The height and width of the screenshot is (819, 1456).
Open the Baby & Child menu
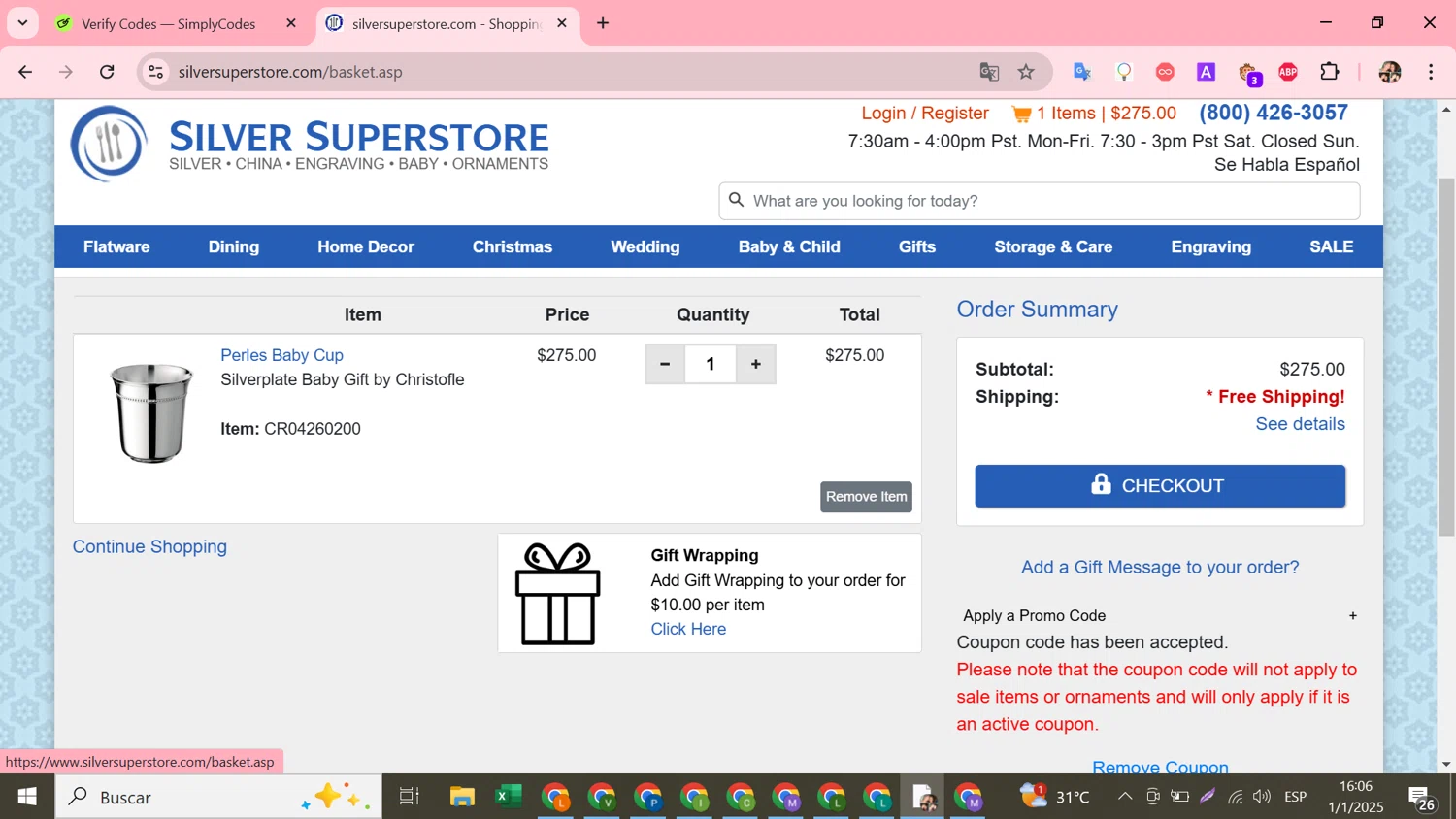click(789, 246)
